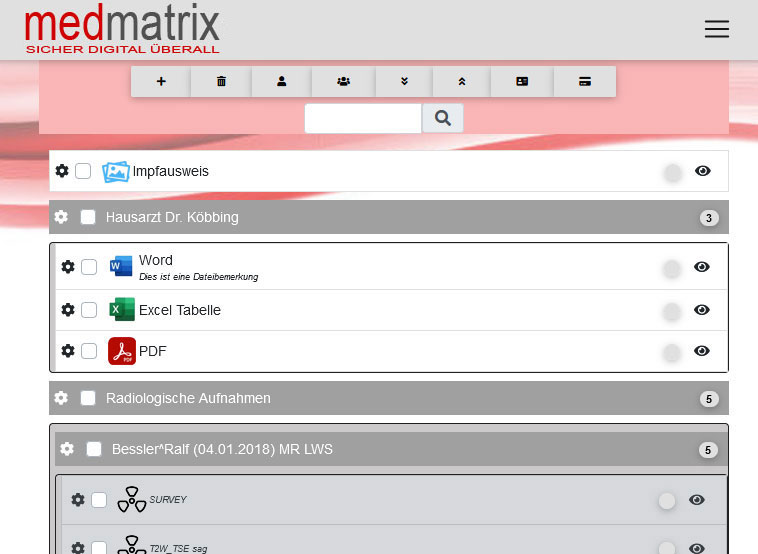Click the grey status dot for Word
This screenshot has width=758, height=554.
672,267
